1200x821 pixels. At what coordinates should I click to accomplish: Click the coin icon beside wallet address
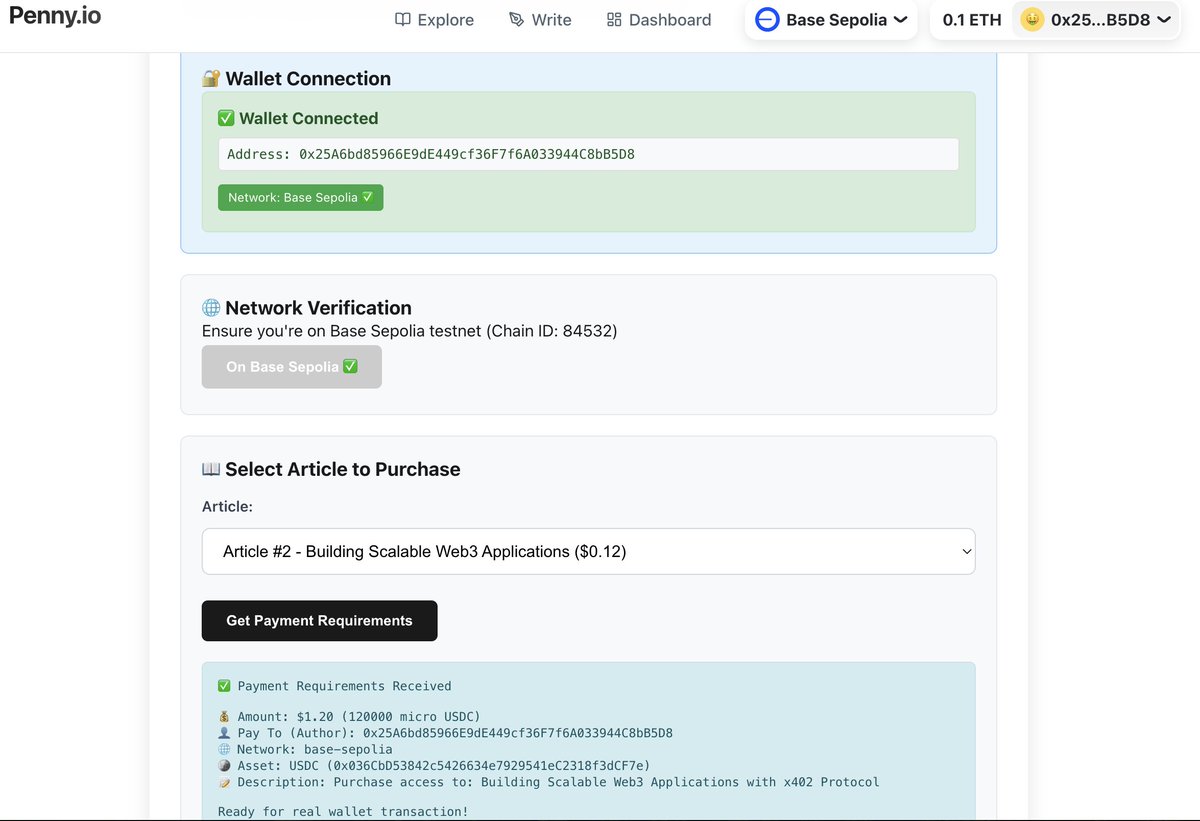tap(1029, 19)
